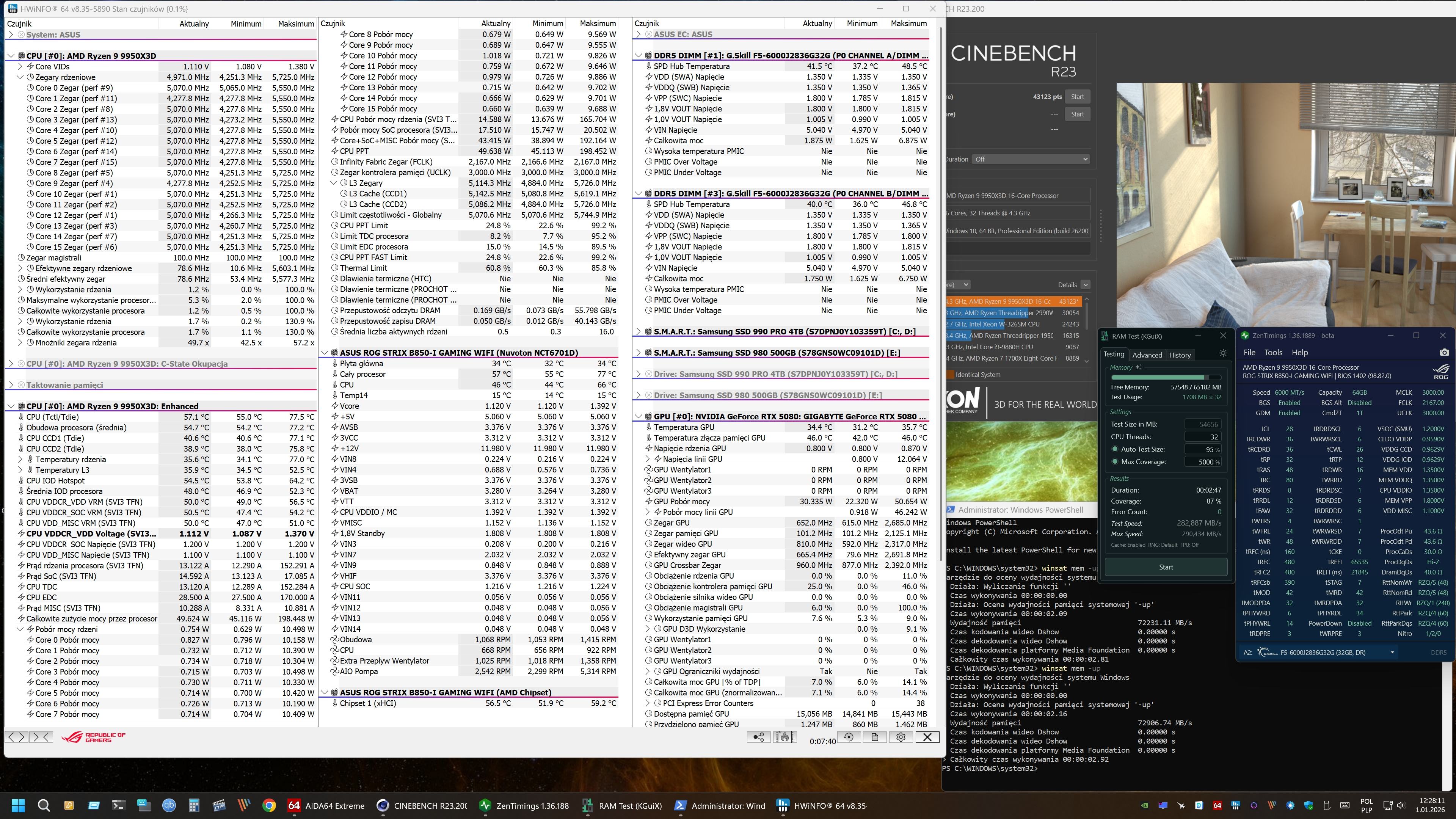
Task: Toggle the Max Coverage radio
Action: 1115,462
